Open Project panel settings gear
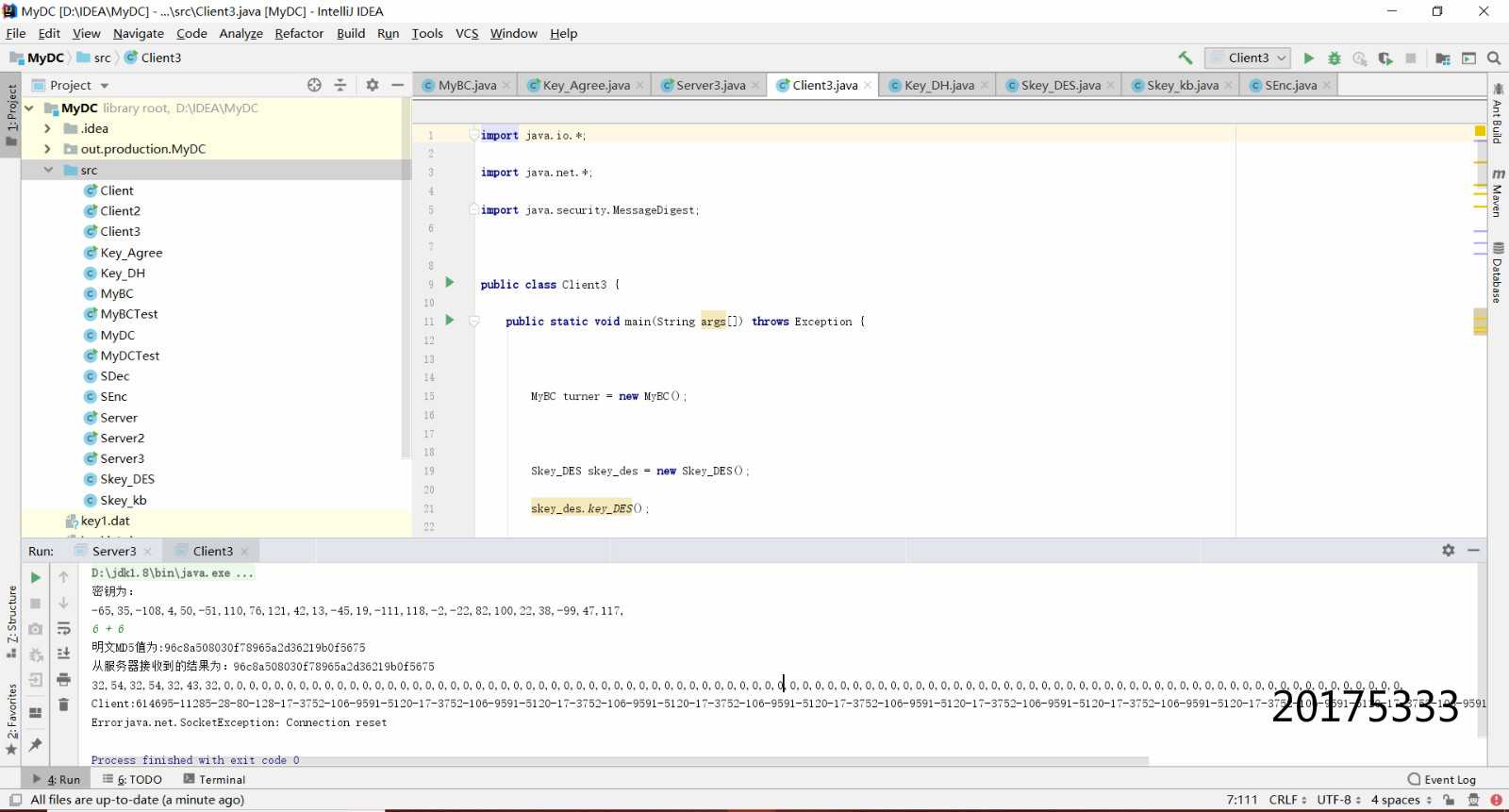 click(x=373, y=85)
